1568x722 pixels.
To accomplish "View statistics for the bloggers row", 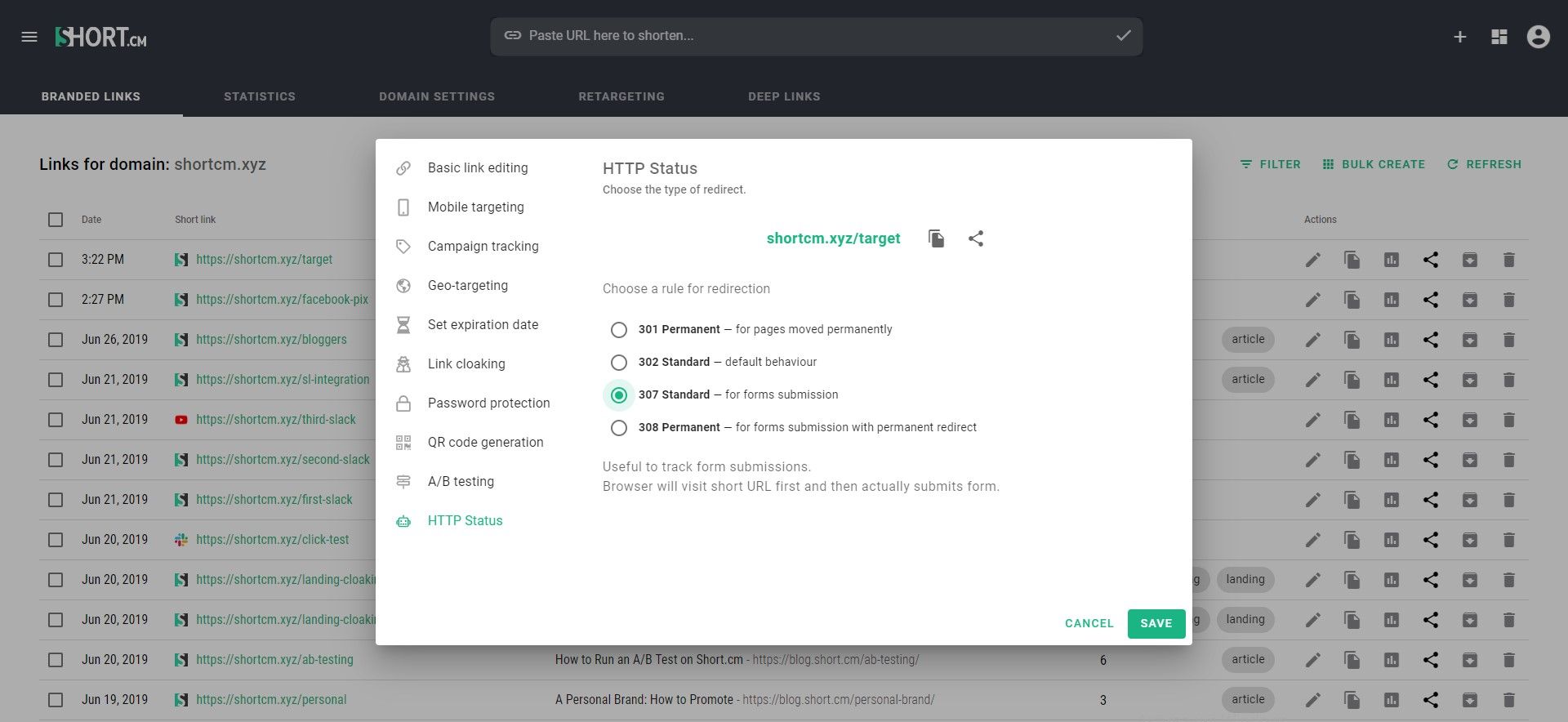I will 1392,340.
